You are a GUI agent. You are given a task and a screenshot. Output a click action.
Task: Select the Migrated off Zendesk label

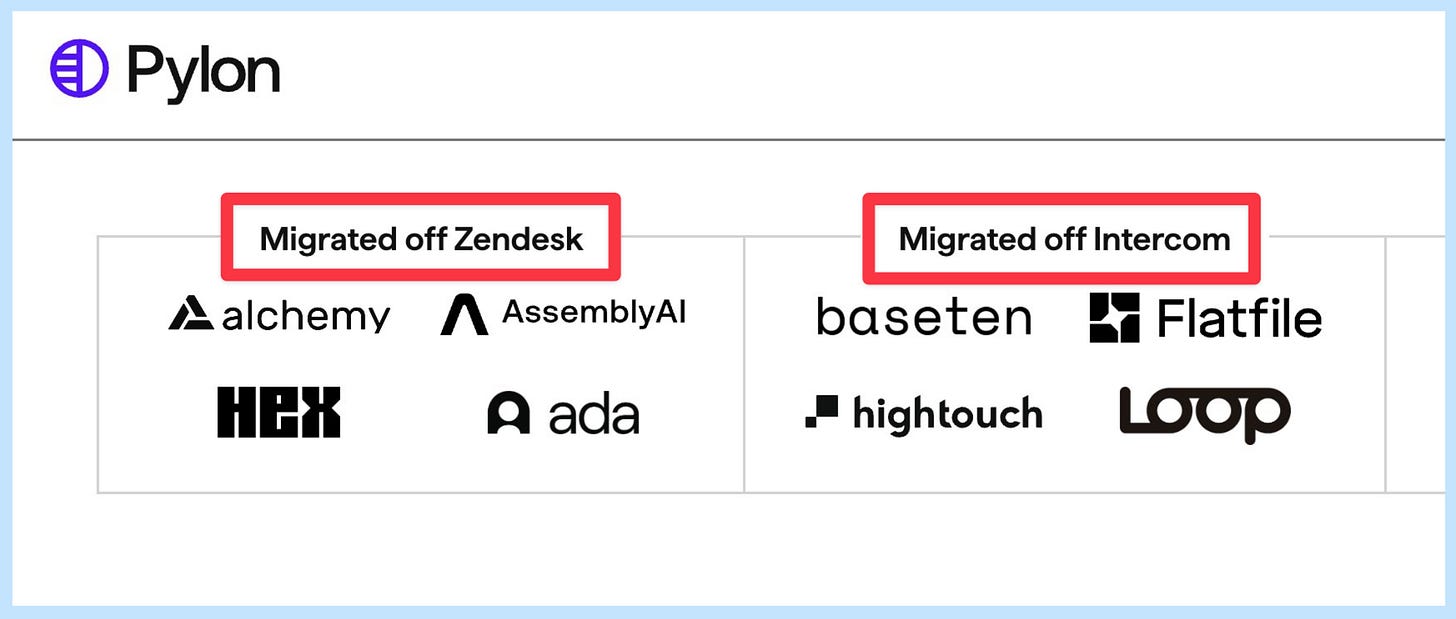421,239
